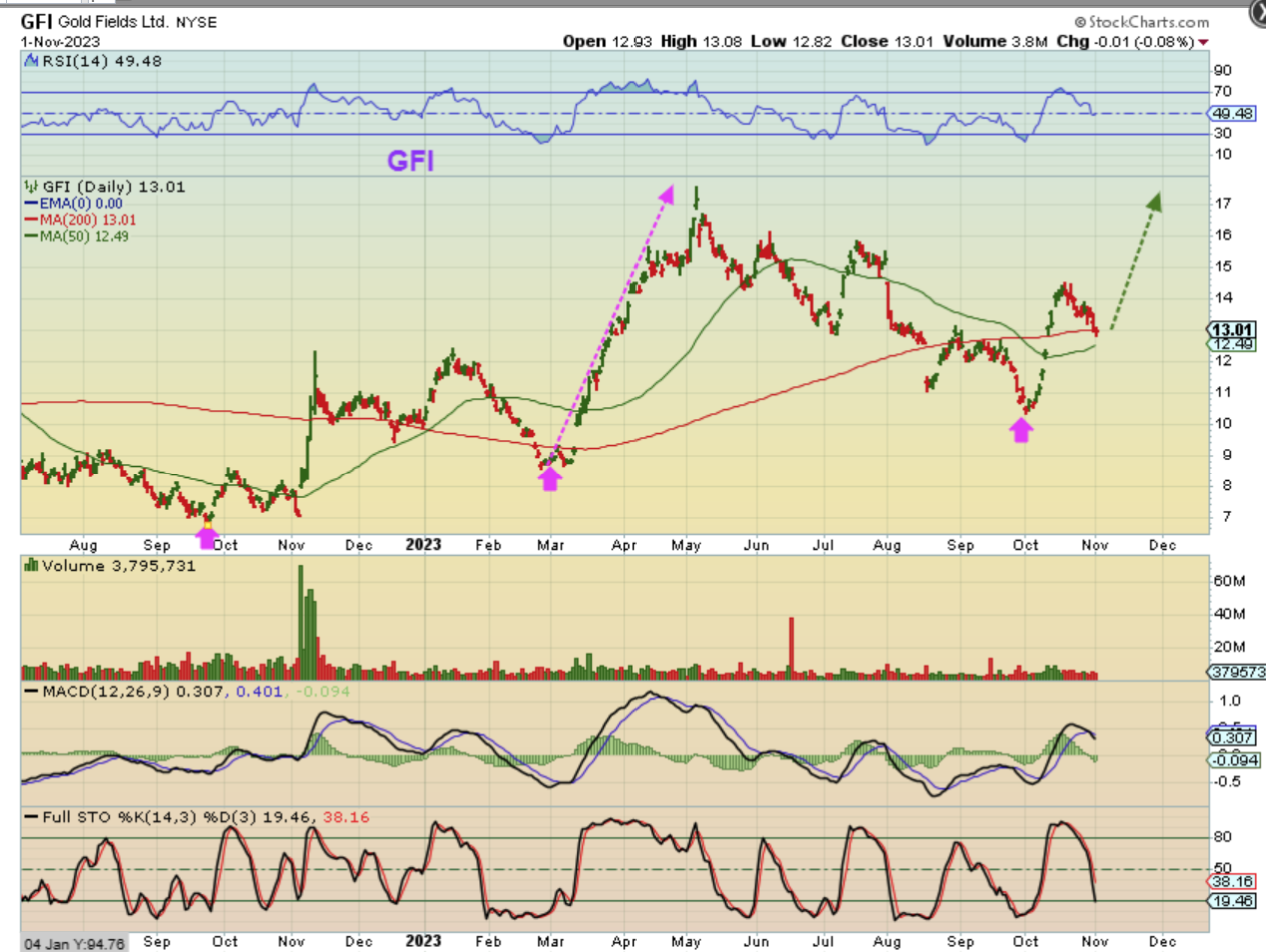1267x952 pixels.
Task: Click the 13.01 current price tag
Action: (1232, 329)
